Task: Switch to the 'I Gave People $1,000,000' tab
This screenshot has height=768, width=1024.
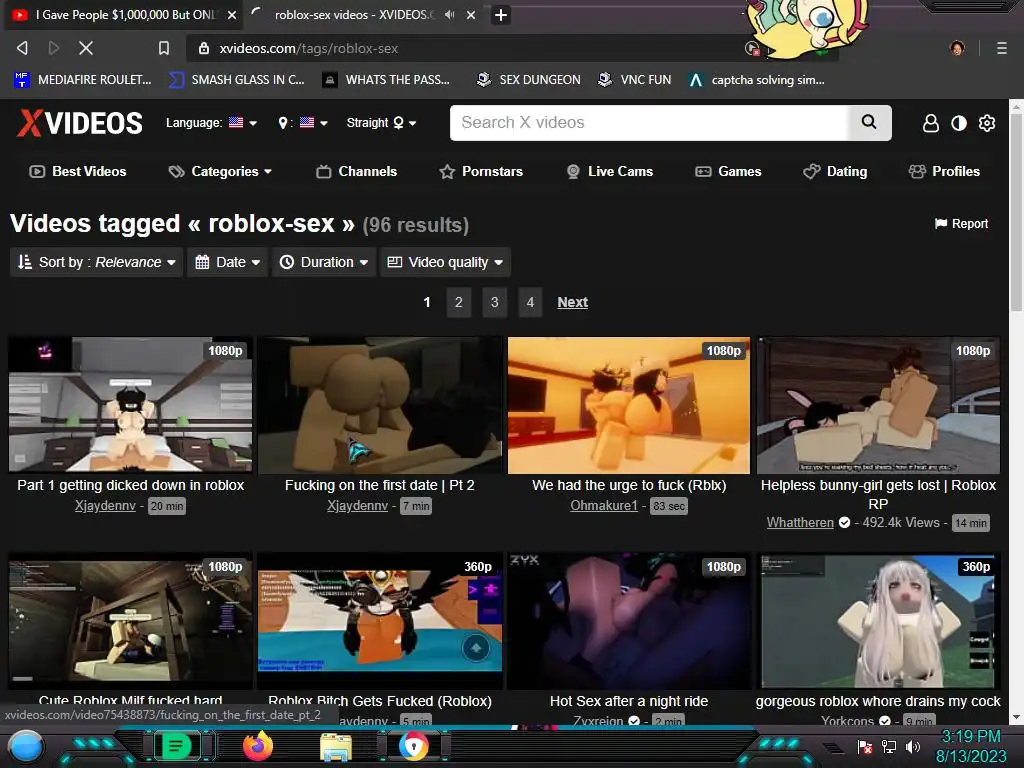Action: [124, 14]
